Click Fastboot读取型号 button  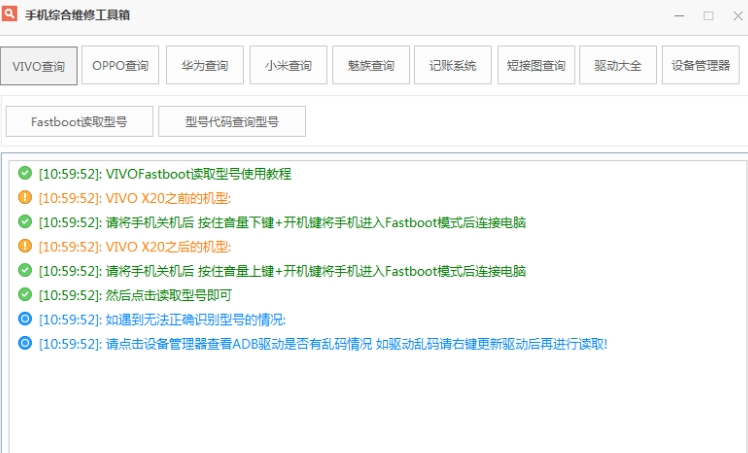[x=79, y=122]
